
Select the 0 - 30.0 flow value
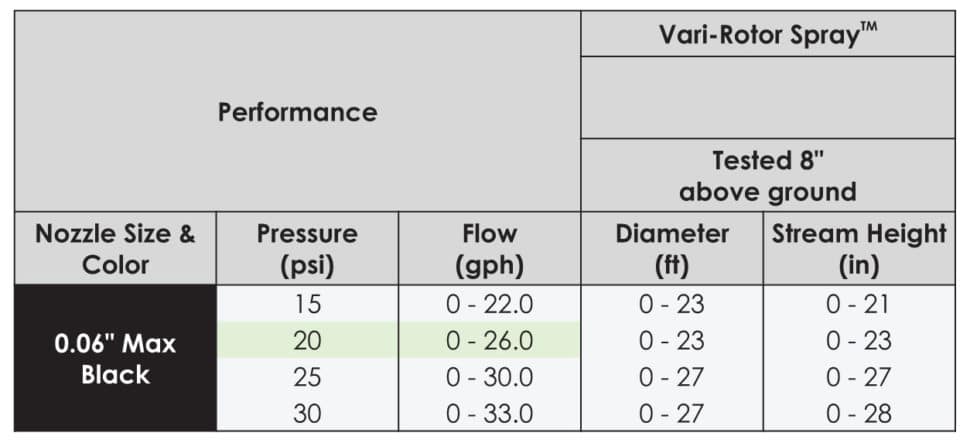(489, 377)
